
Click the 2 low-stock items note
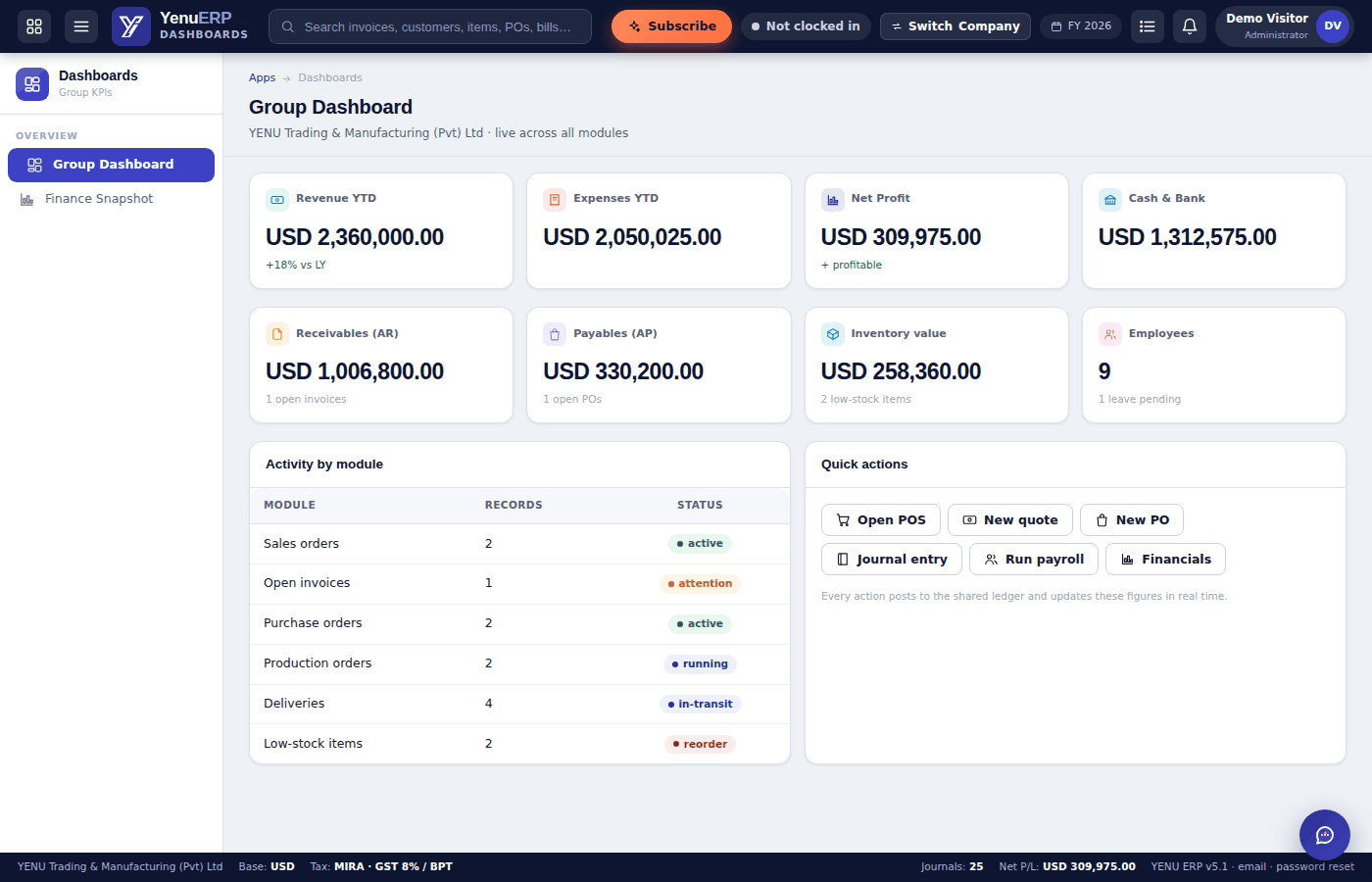(x=866, y=400)
